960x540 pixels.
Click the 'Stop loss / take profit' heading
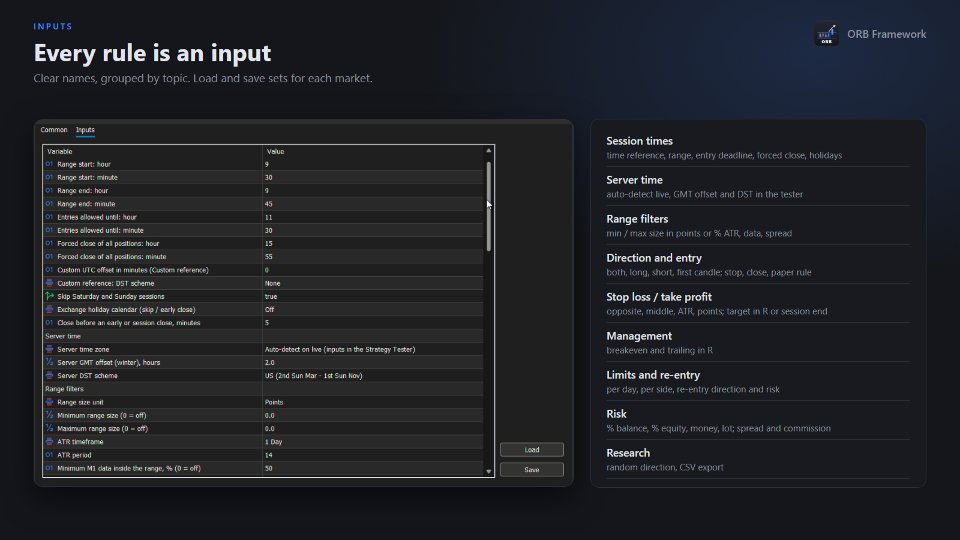tap(659, 297)
